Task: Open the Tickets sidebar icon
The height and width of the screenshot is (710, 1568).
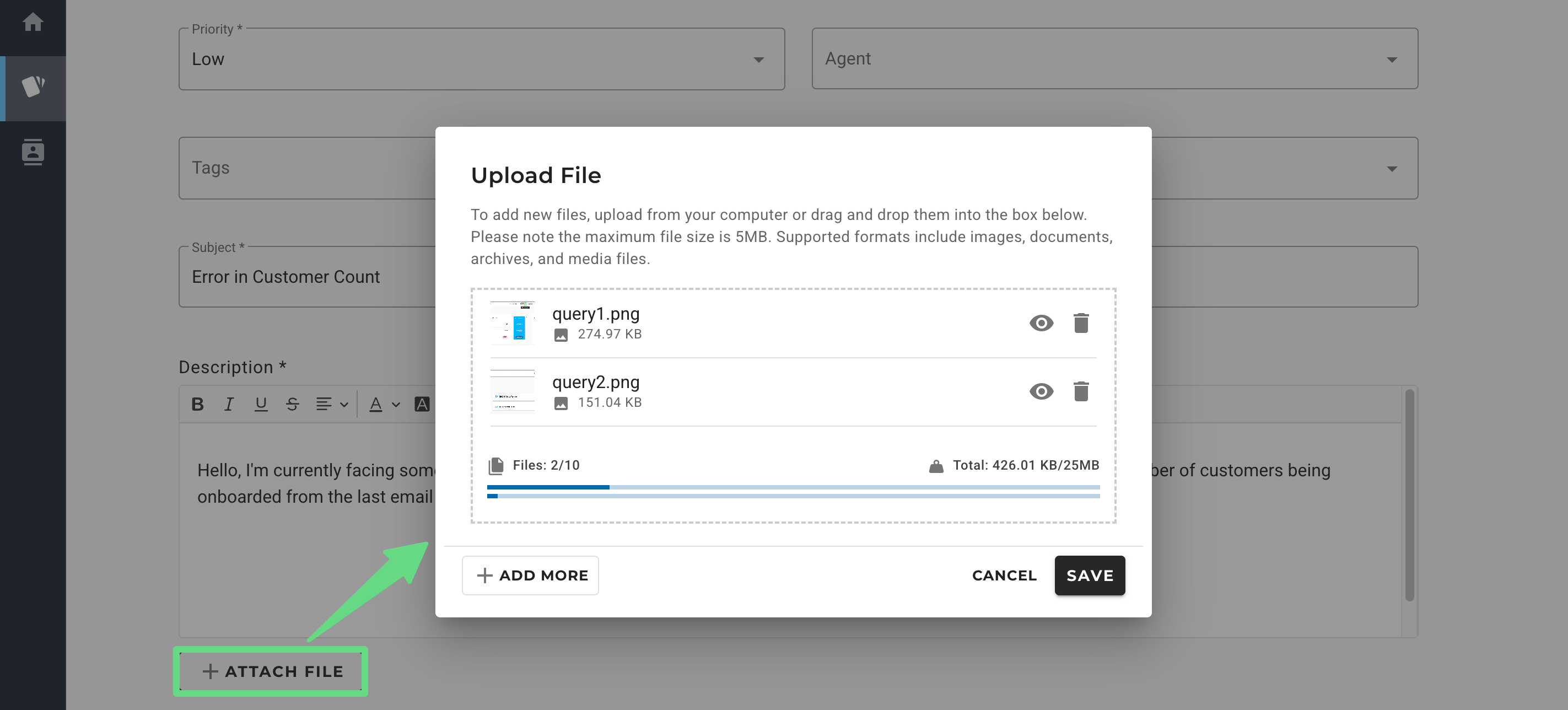Action: (33, 87)
